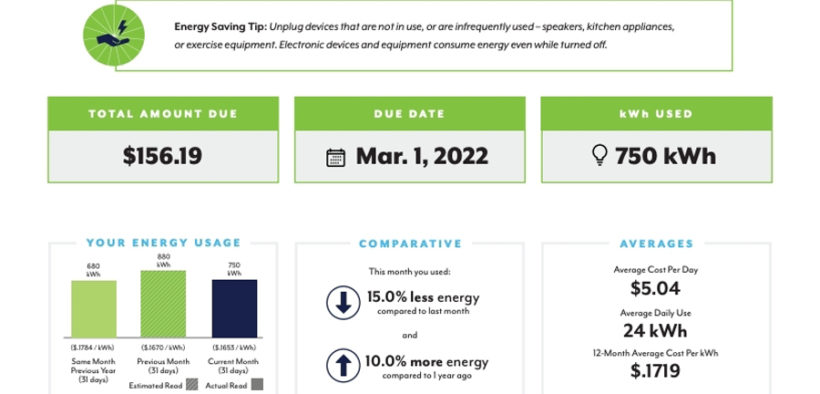The height and width of the screenshot is (394, 820).
Task: Click the green energy saving hand icon
Action: point(114,35)
